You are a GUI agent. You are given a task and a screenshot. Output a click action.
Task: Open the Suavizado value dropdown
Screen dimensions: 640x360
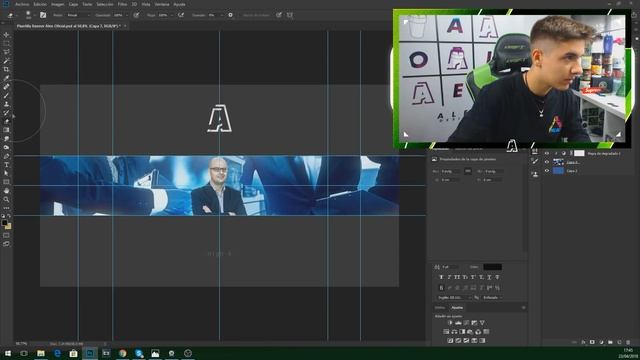(222, 15)
